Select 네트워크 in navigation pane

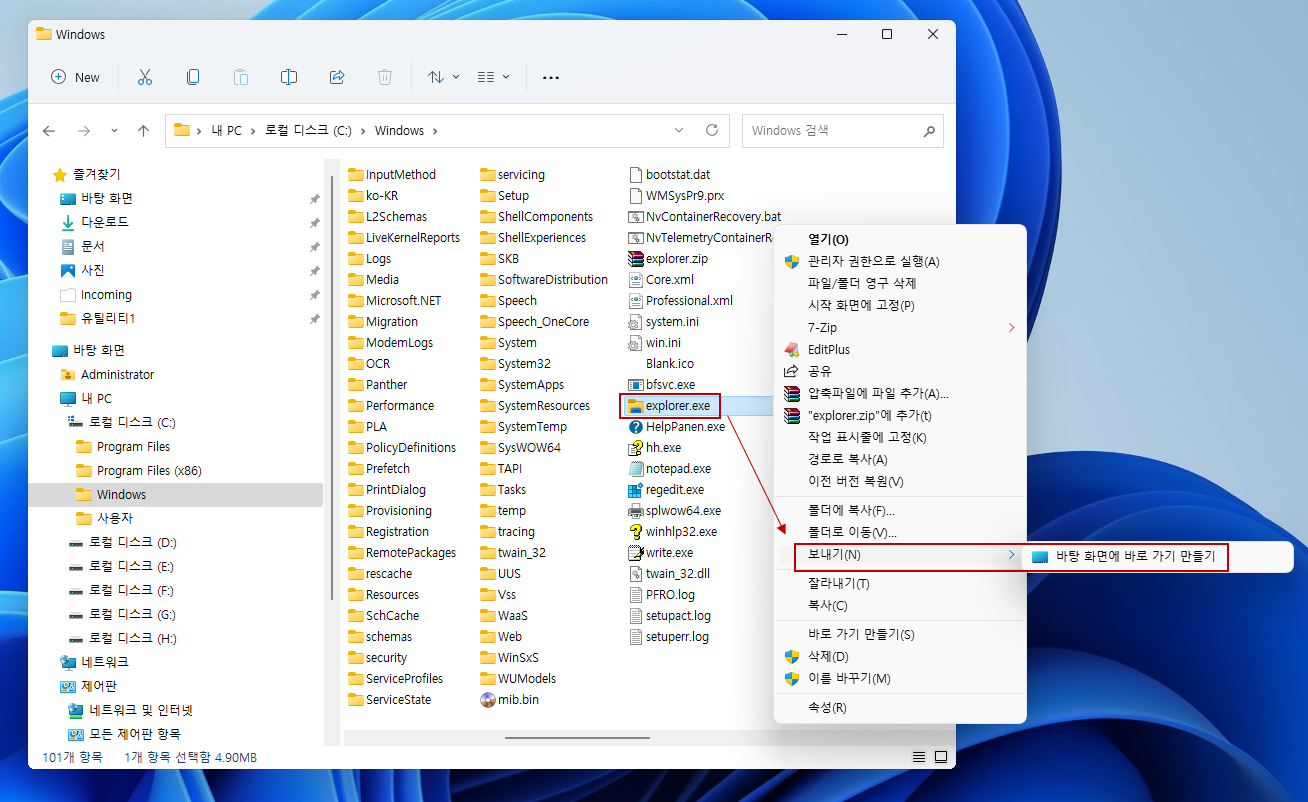coord(105,662)
